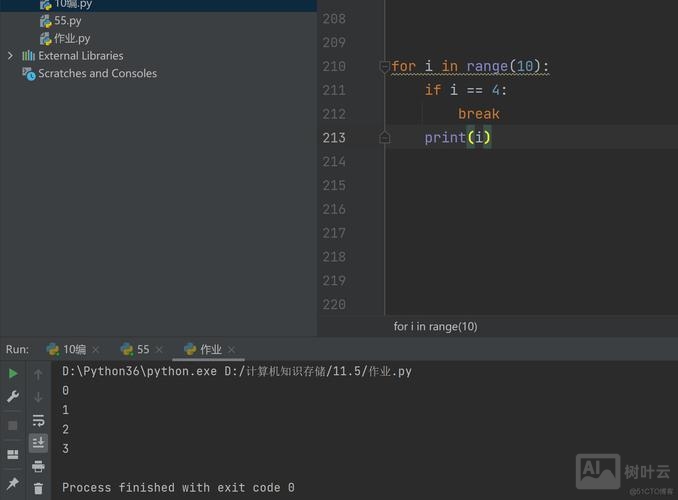Click the Down stack trace arrow
This screenshot has width=678, height=500.
(x=38, y=397)
